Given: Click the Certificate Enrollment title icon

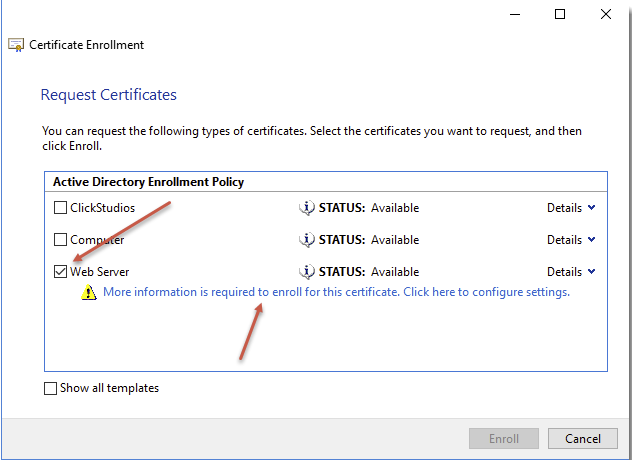Looking at the screenshot, I should [x=16, y=45].
